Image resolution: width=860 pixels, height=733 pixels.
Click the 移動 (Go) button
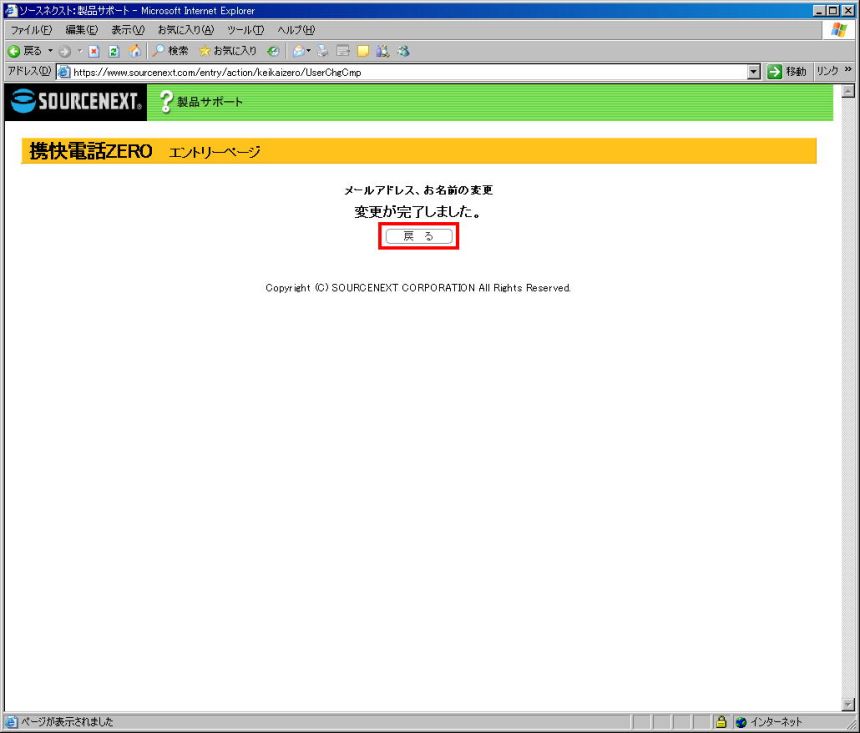[787, 72]
